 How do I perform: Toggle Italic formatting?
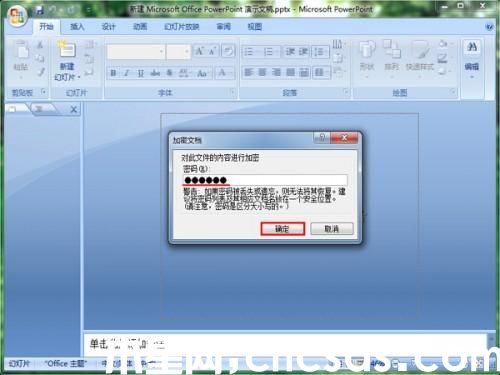click(127, 73)
